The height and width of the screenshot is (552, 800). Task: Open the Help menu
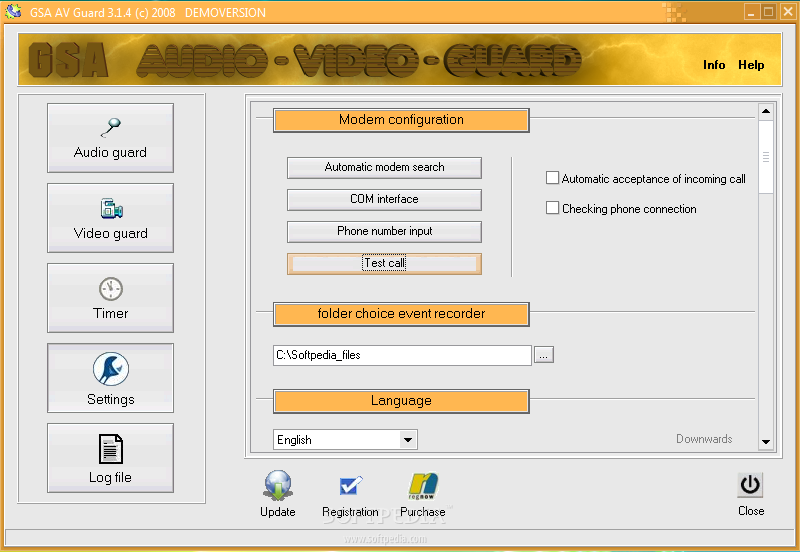point(751,65)
